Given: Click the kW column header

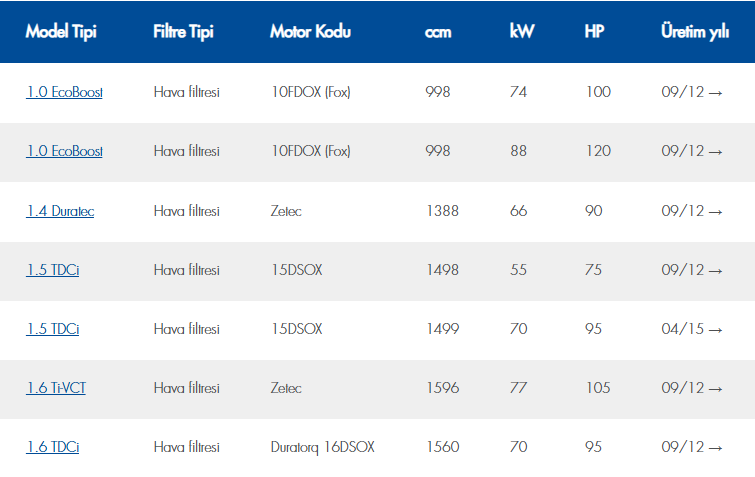Looking at the screenshot, I should tap(521, 32).
